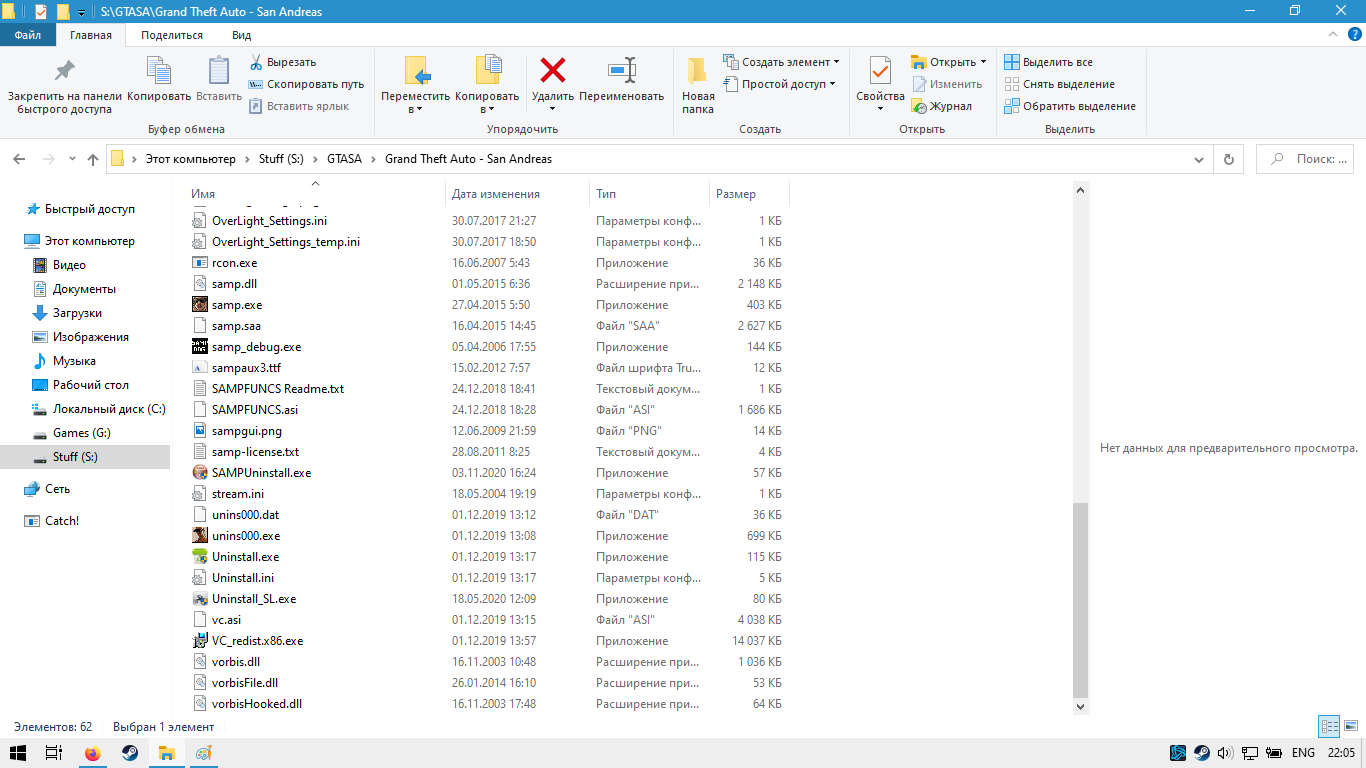Viewport: 1366px width, 768px height.
Task: Click the Refresh button by address bar
Action: 1228,159
